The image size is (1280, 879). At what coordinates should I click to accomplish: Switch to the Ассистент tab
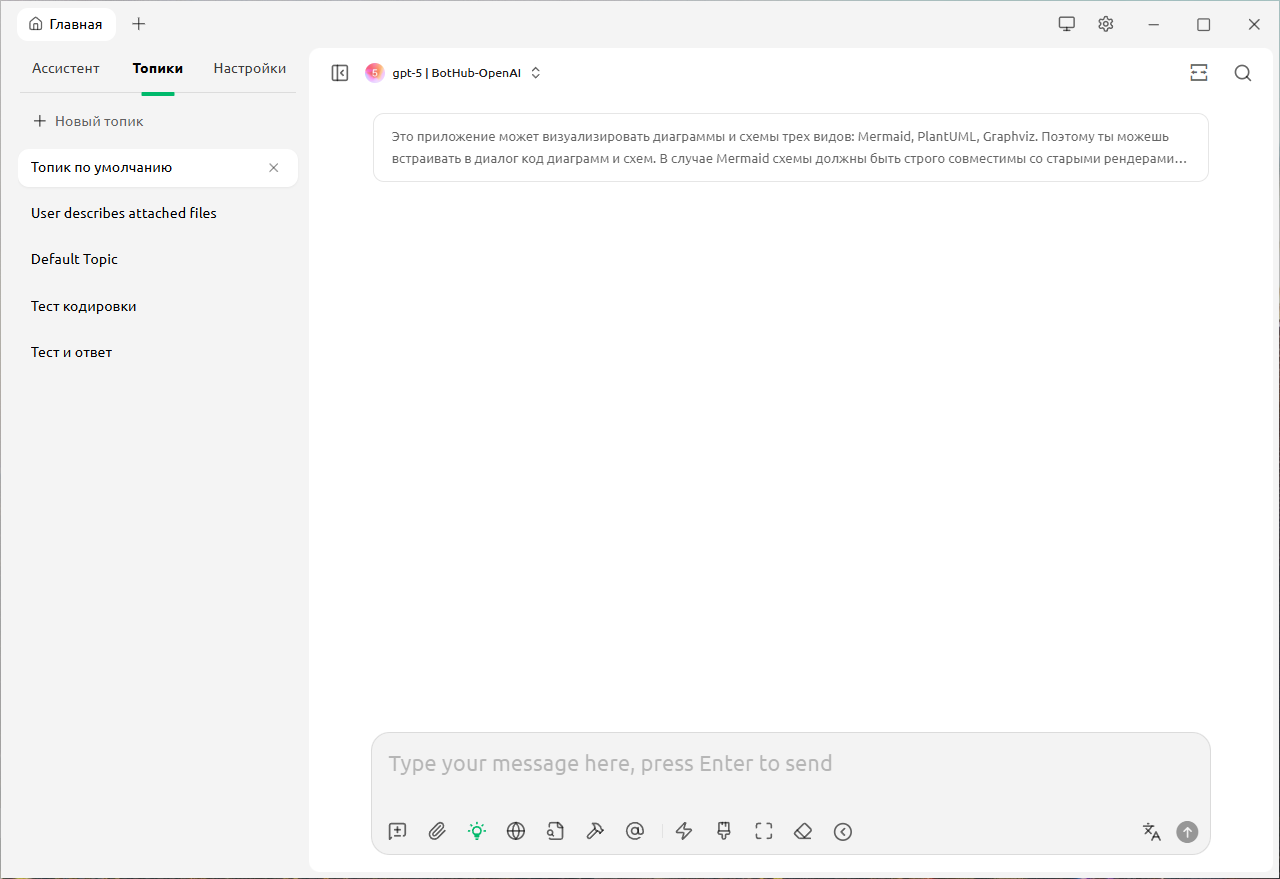pos(66,68)
